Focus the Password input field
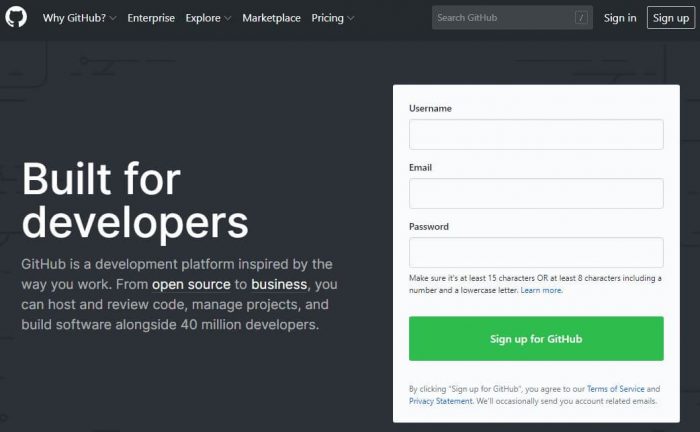The image size is (700, 432). (x=536, y=252)
